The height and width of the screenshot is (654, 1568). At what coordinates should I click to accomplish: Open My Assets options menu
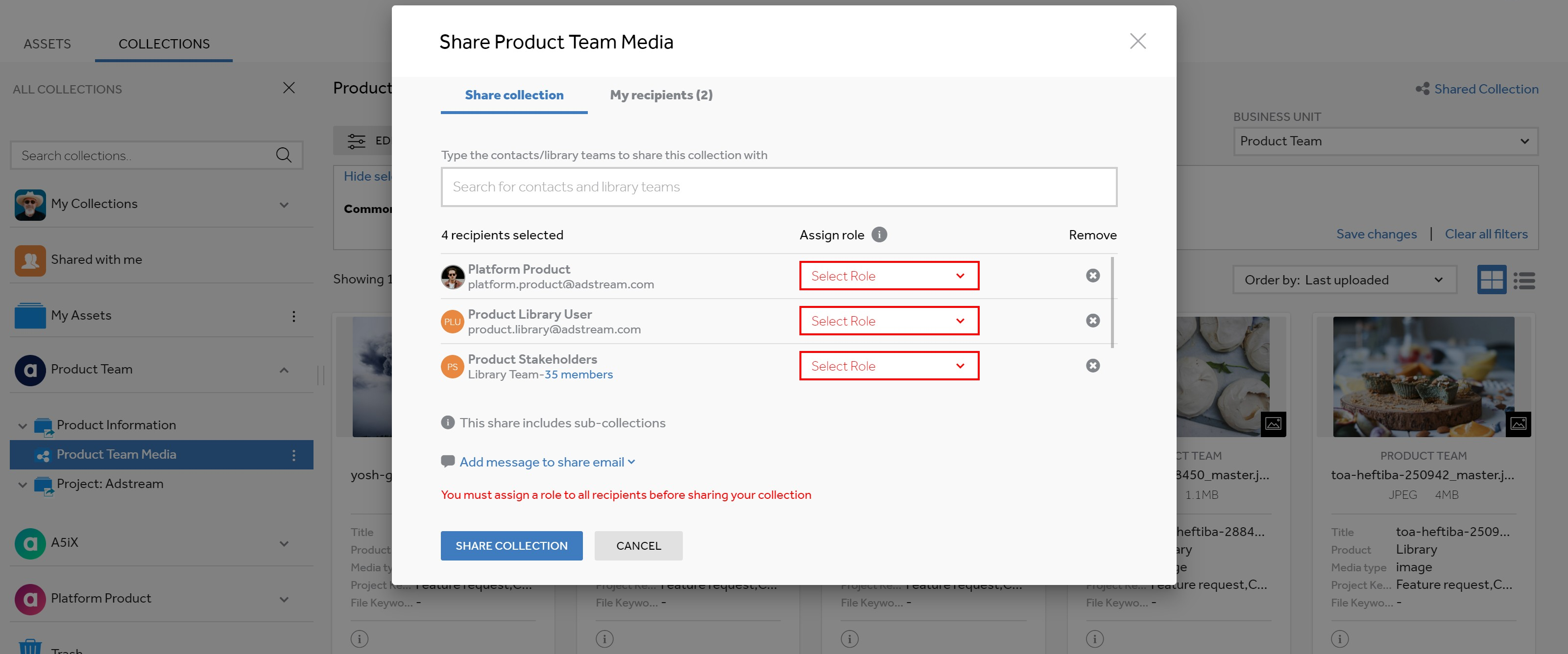click(x=293, y=316)
